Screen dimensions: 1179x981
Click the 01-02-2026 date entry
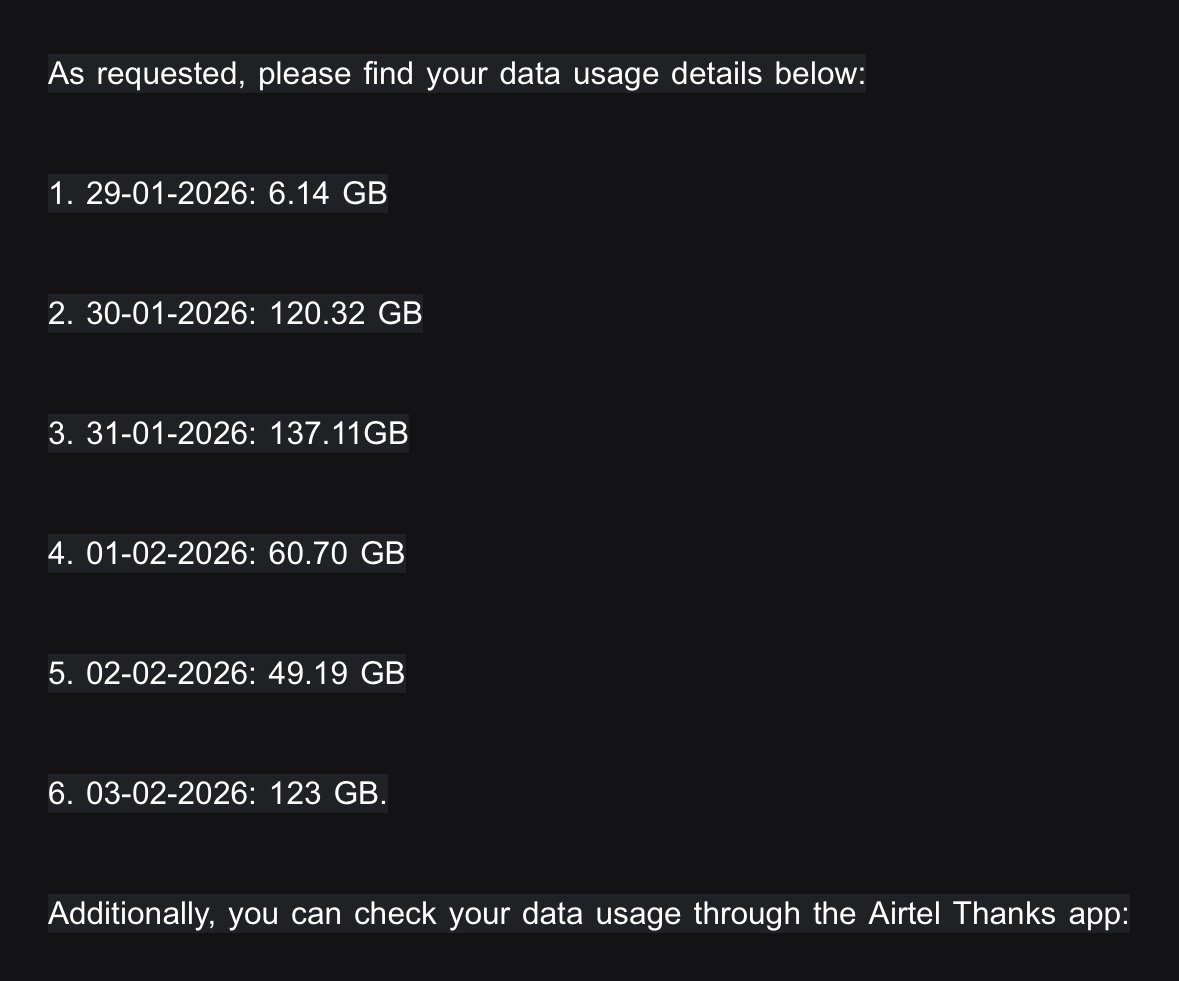(171, 553)
